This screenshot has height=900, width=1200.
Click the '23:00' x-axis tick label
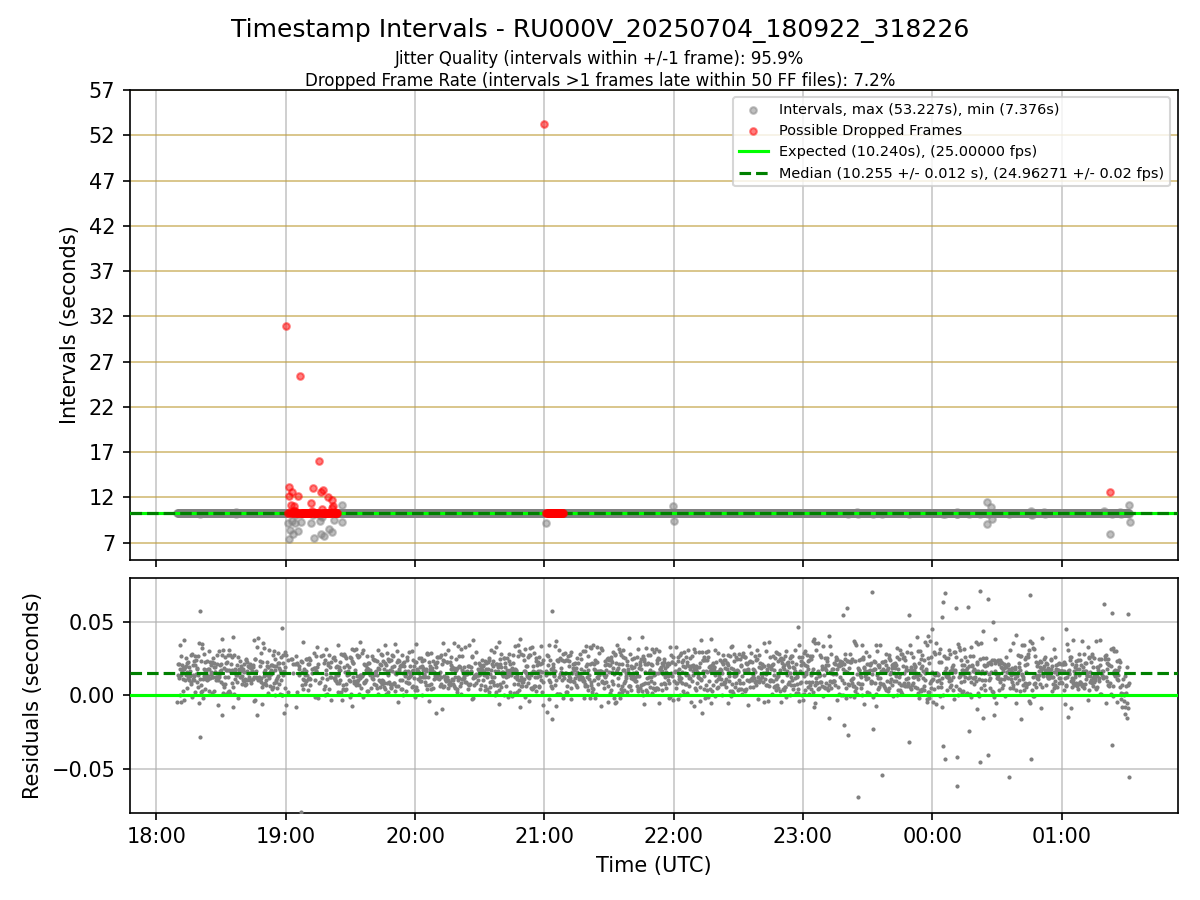(x=803, y=834)
